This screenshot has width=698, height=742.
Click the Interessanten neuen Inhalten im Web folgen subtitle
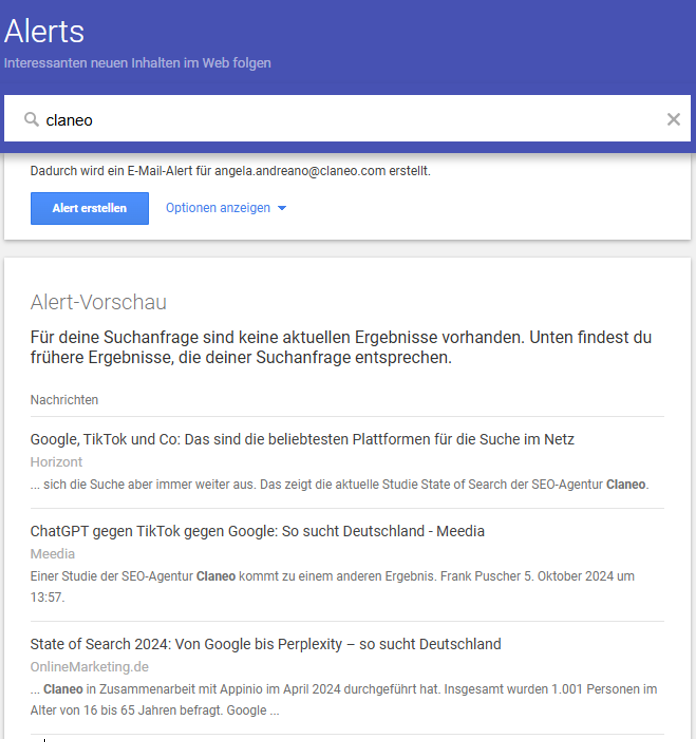[138, 63]
